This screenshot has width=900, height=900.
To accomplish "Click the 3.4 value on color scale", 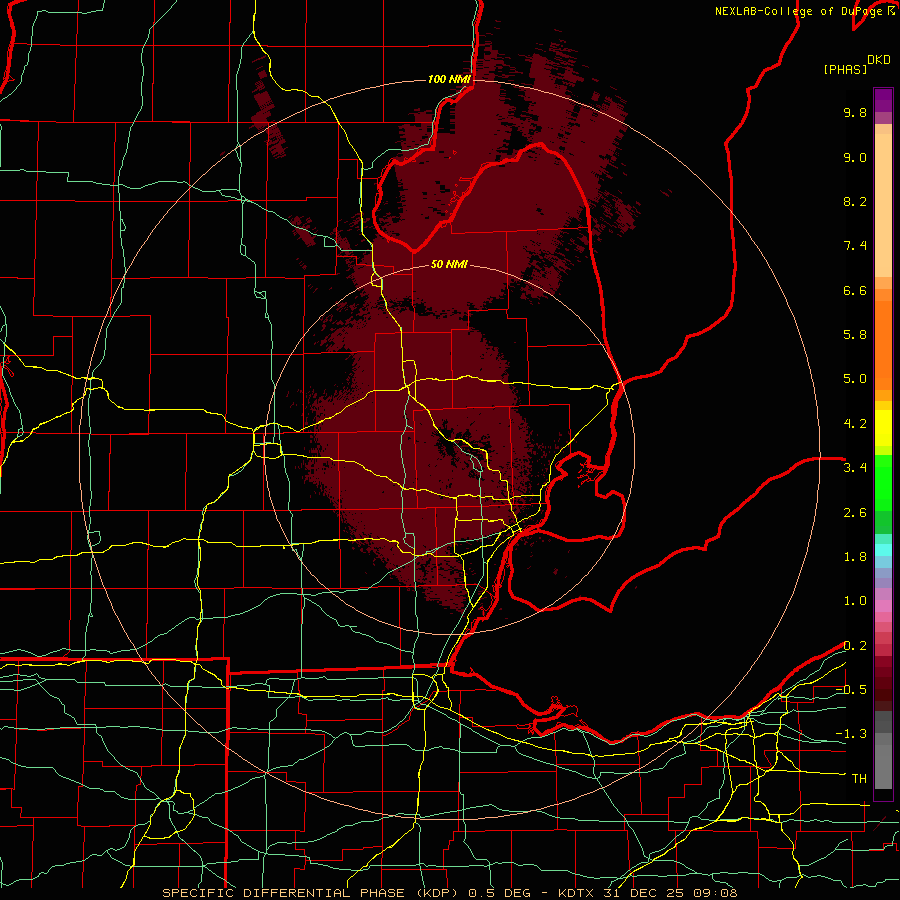I will pos(855,468).
